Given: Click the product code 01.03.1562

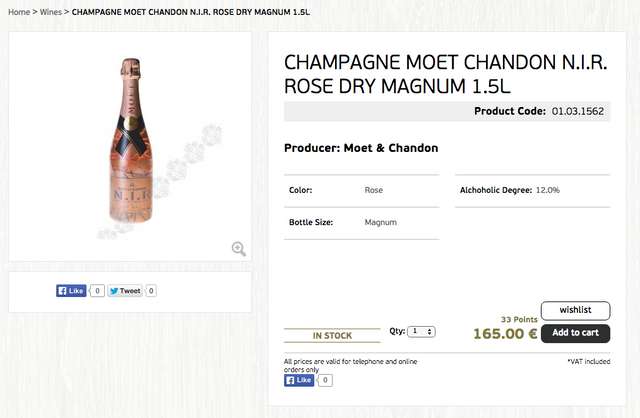Looking at the screenshot, I should pyautogui.click(x=580, y=111).
